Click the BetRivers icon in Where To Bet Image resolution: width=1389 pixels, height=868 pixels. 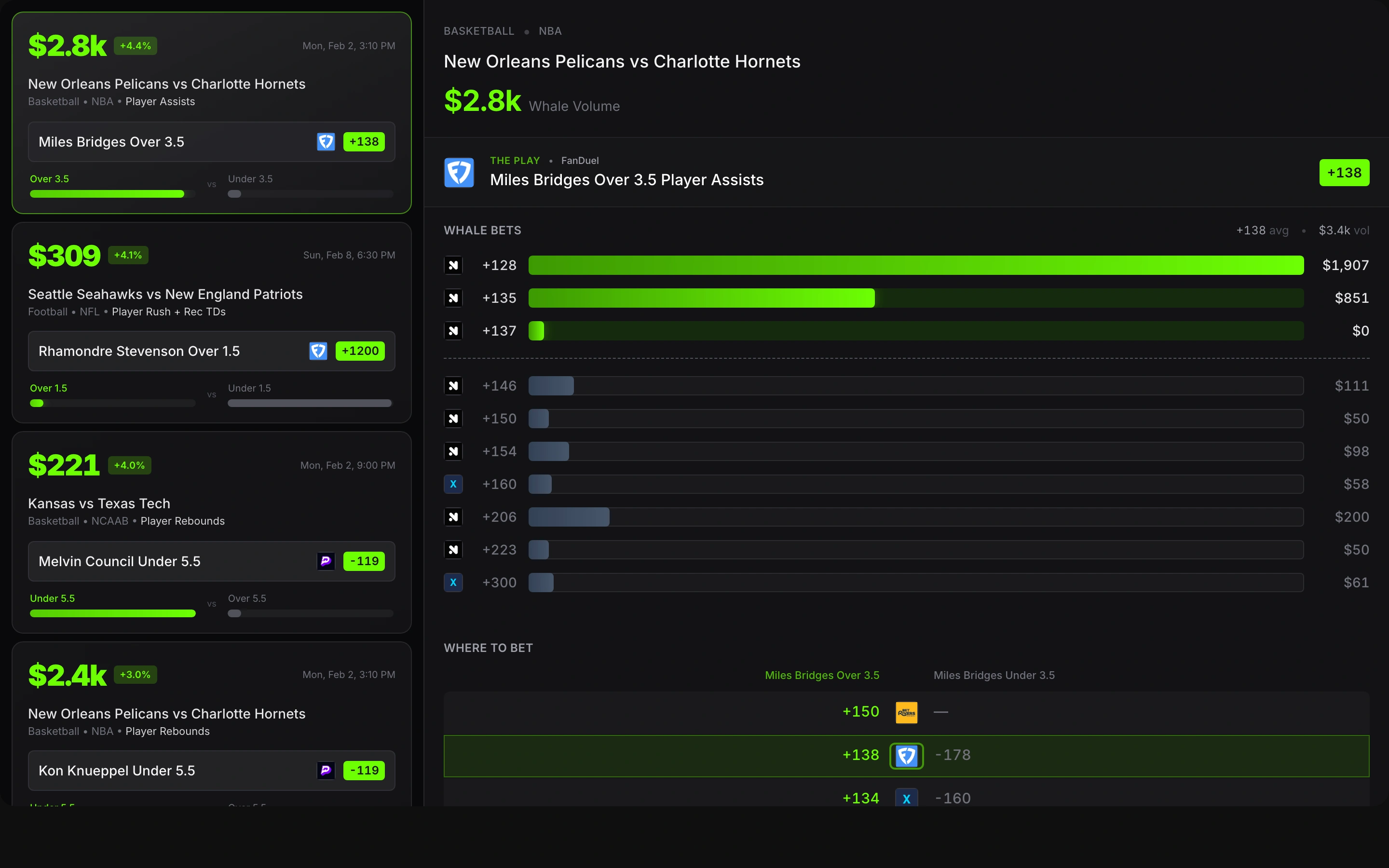point(906,712)
